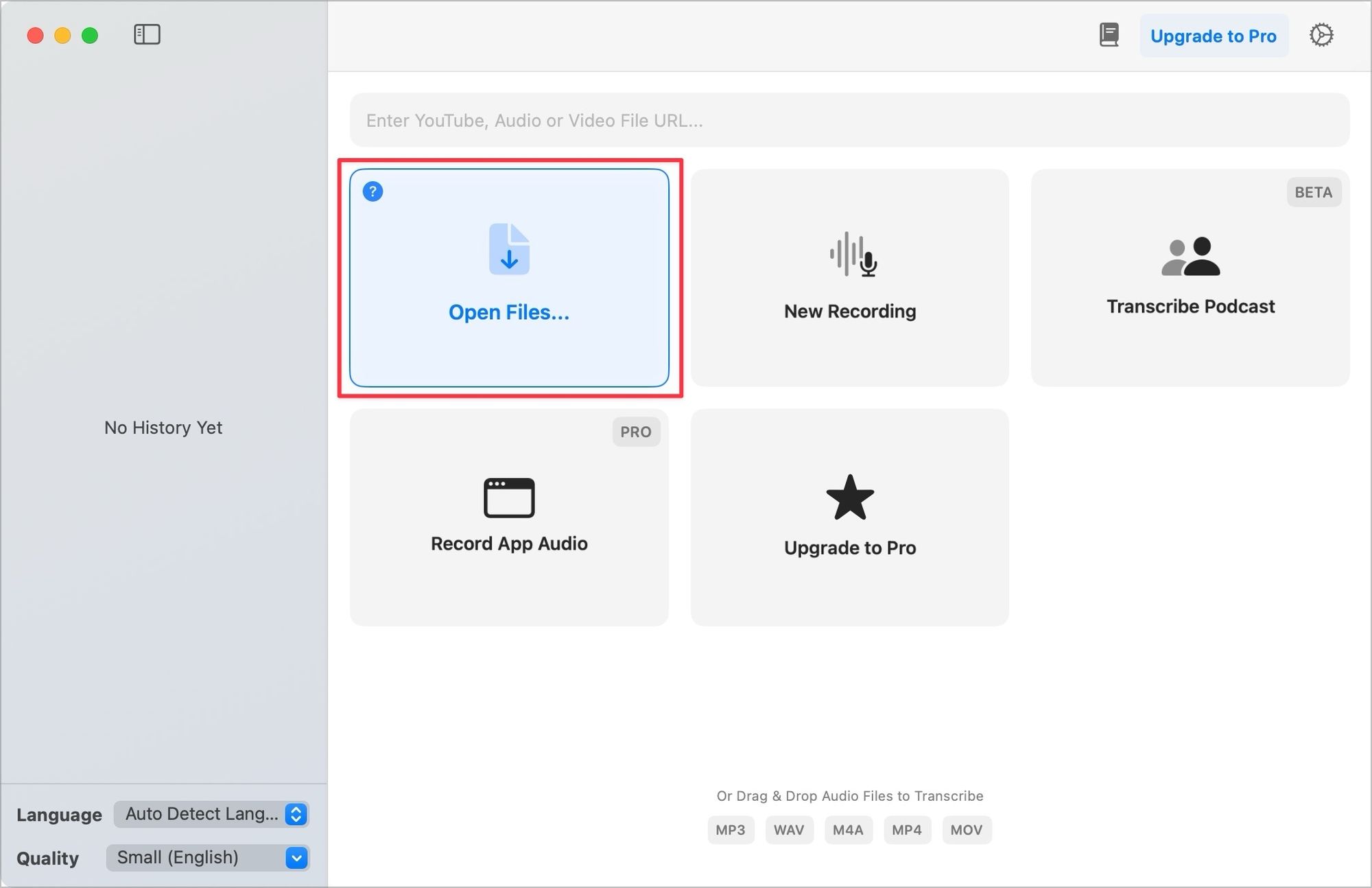Click the file download icon on Open Files

coord(509,249)
